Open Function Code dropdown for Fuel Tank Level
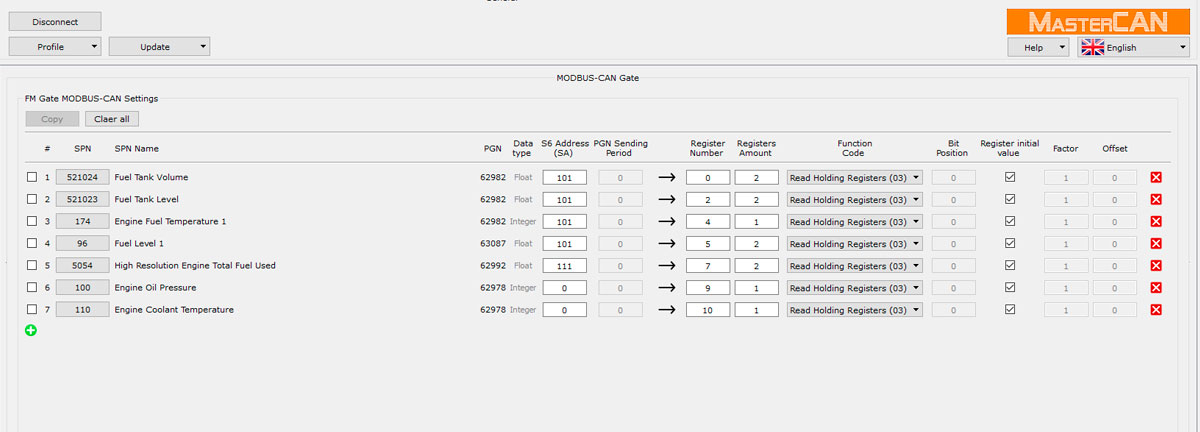This screenshot has height=432, width=1200. click(x=854, y=199)
